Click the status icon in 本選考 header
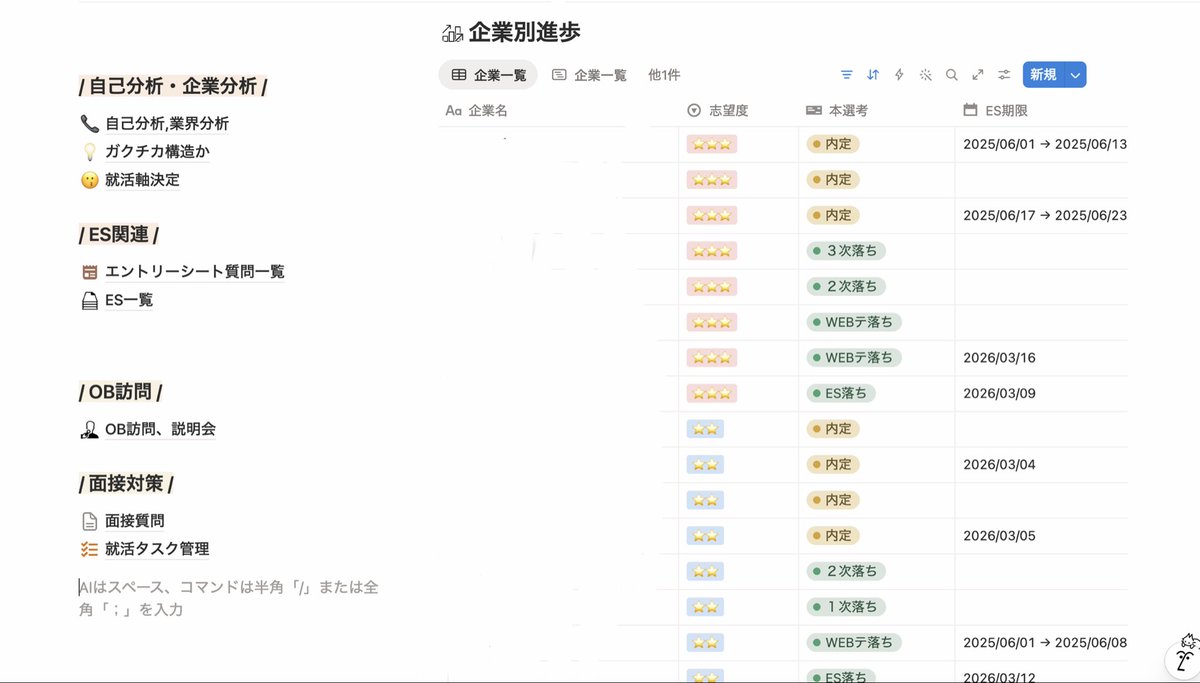1200x683 pixels. [x=814, y=110]
